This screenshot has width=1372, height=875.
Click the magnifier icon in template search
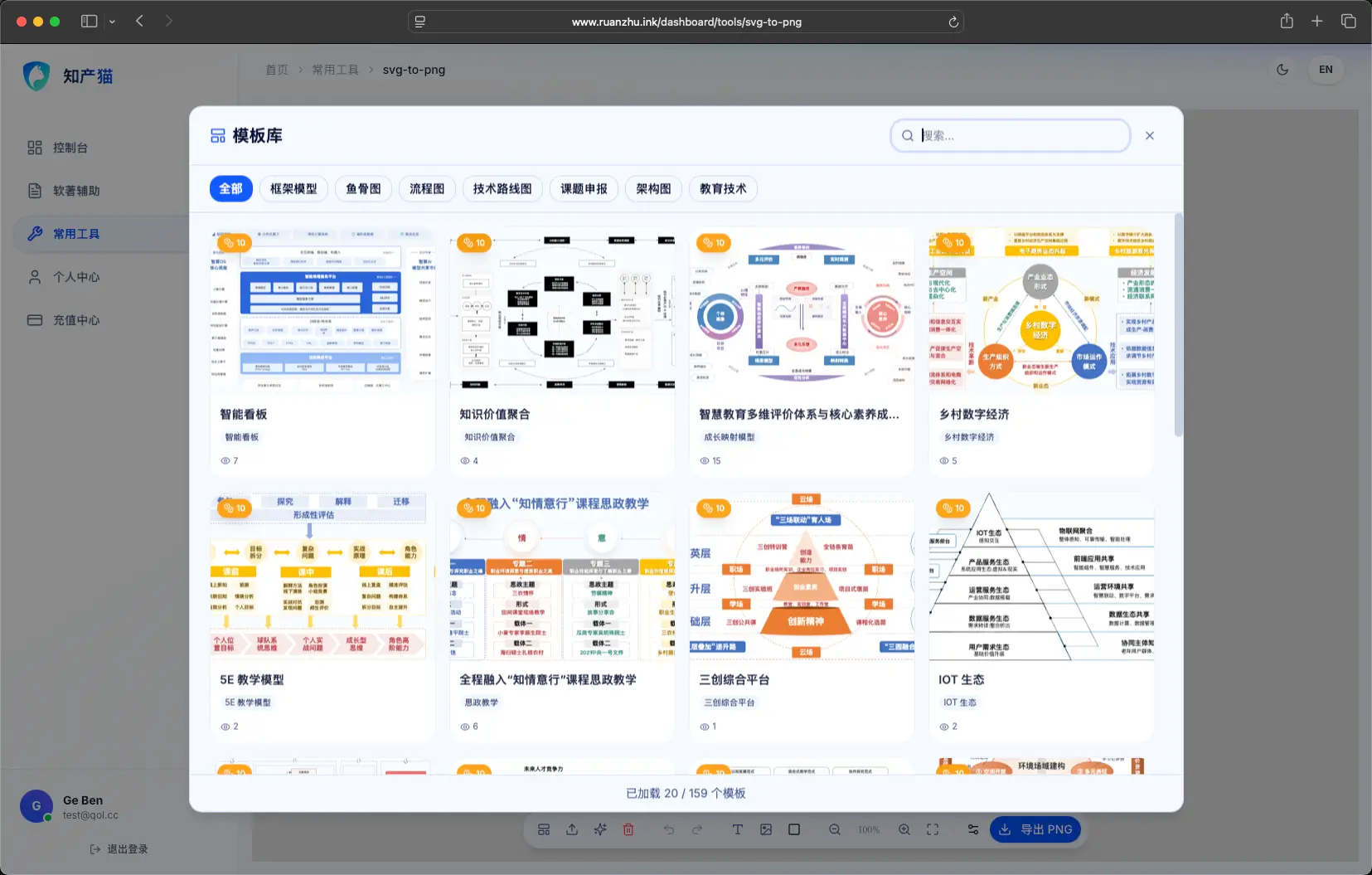point(908,136)
